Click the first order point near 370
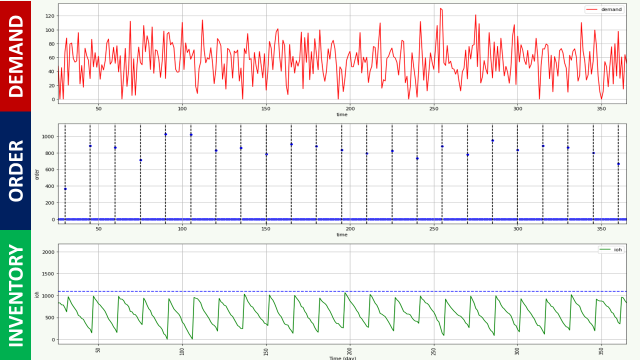 (x=65, y=189)
